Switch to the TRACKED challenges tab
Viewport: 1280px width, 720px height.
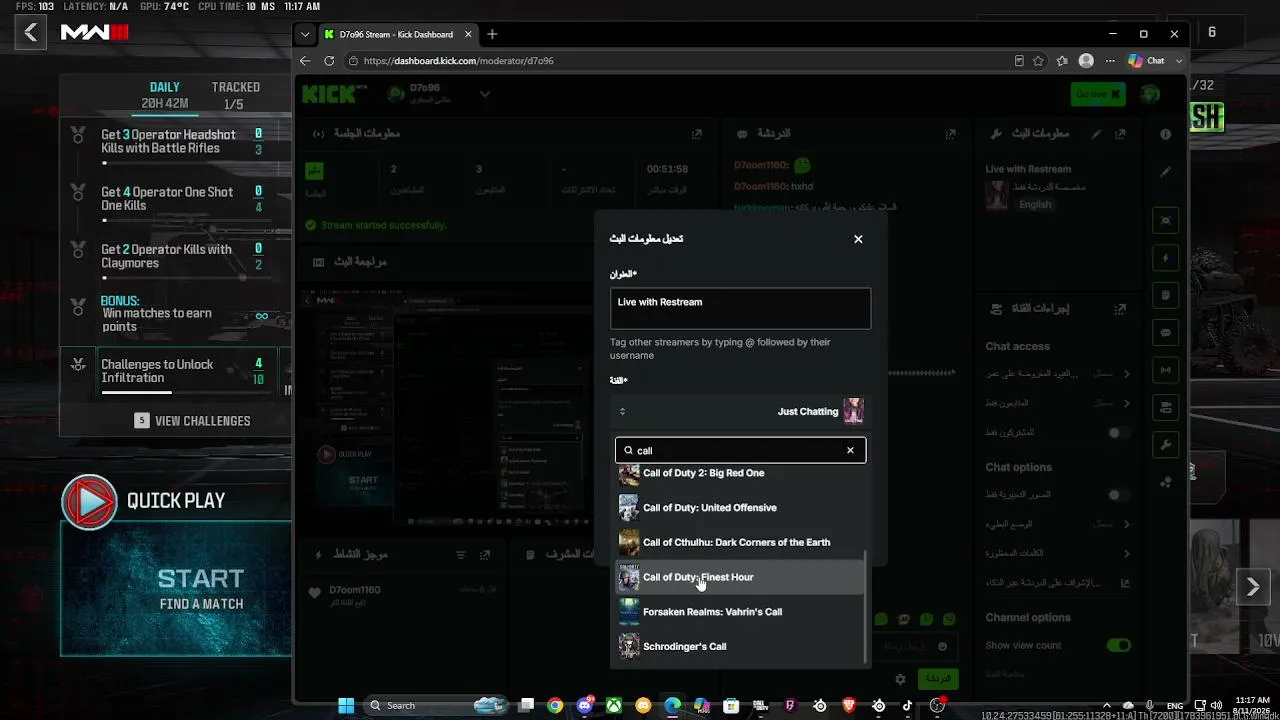tap(235, 95)
